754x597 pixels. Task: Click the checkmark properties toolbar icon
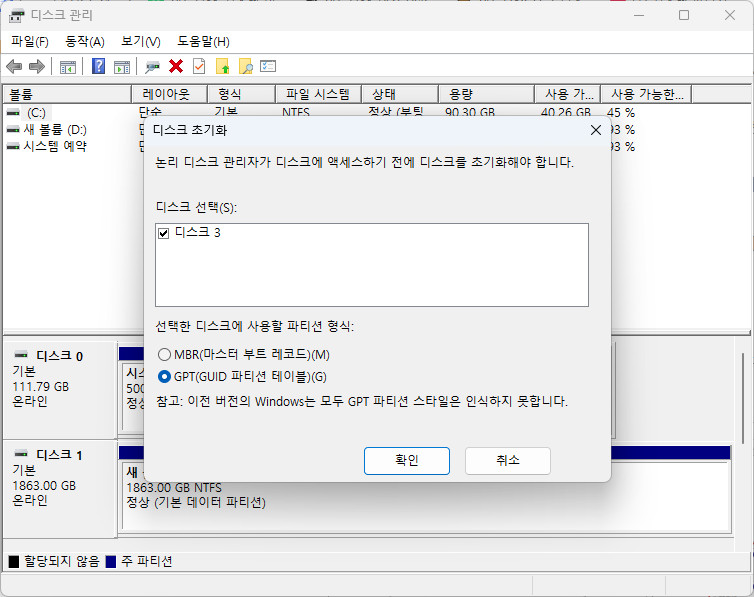(x=199, y=66)
